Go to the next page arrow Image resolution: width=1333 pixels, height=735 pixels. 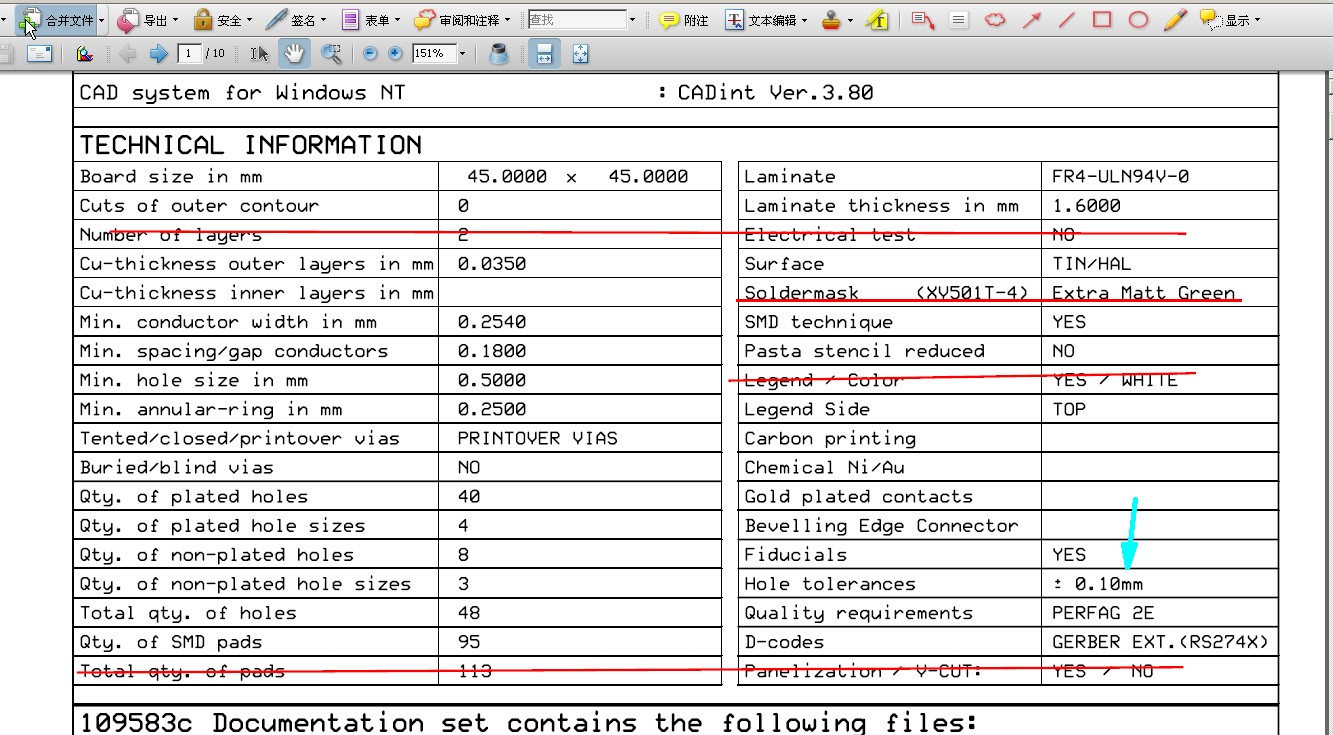[158, 54]
